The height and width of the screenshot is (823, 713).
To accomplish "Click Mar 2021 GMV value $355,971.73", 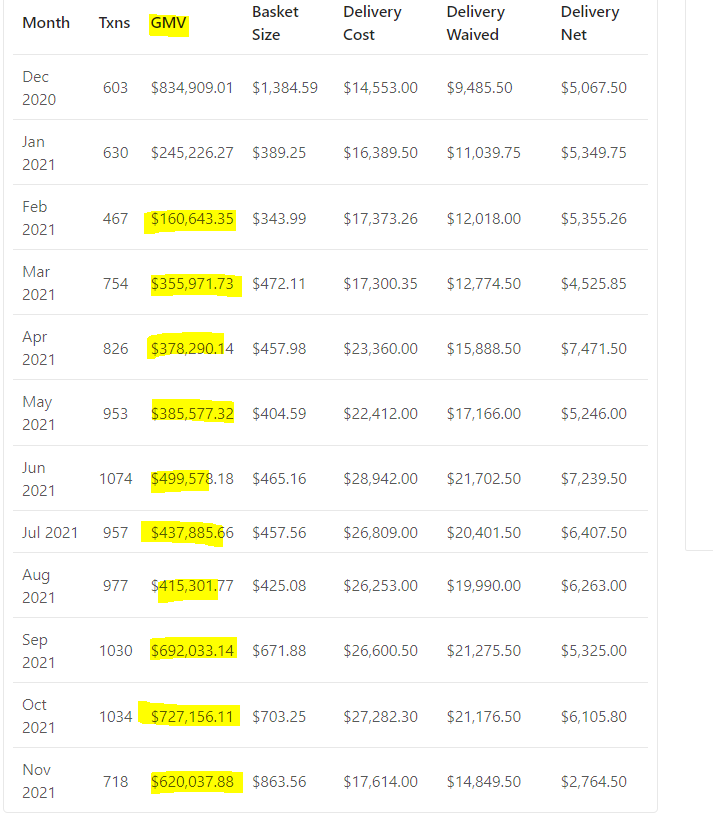I will pyautogui.click(x=192, y=284).
